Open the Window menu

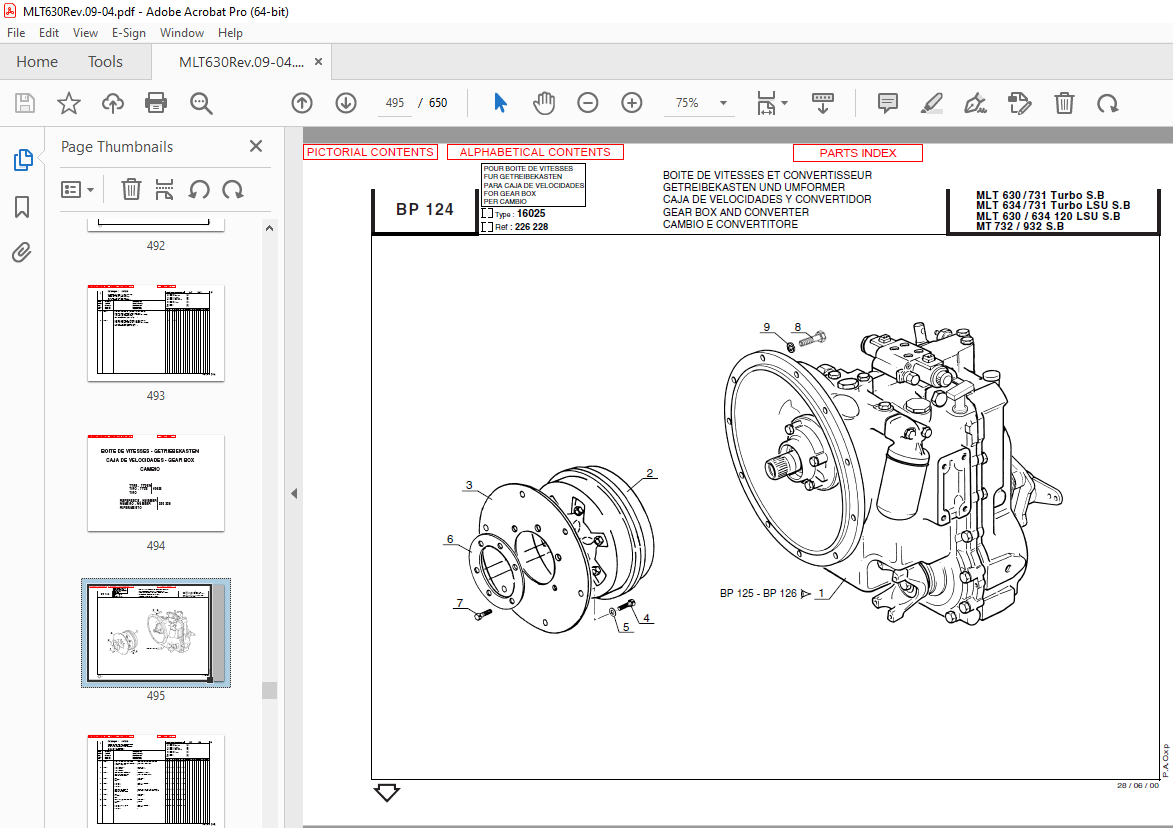click(182, 33)
